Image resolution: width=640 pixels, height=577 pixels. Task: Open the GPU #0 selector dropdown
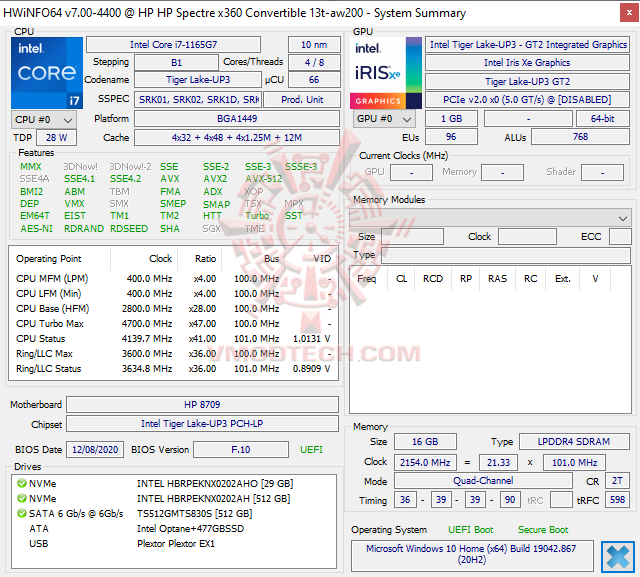coord(384,119)
